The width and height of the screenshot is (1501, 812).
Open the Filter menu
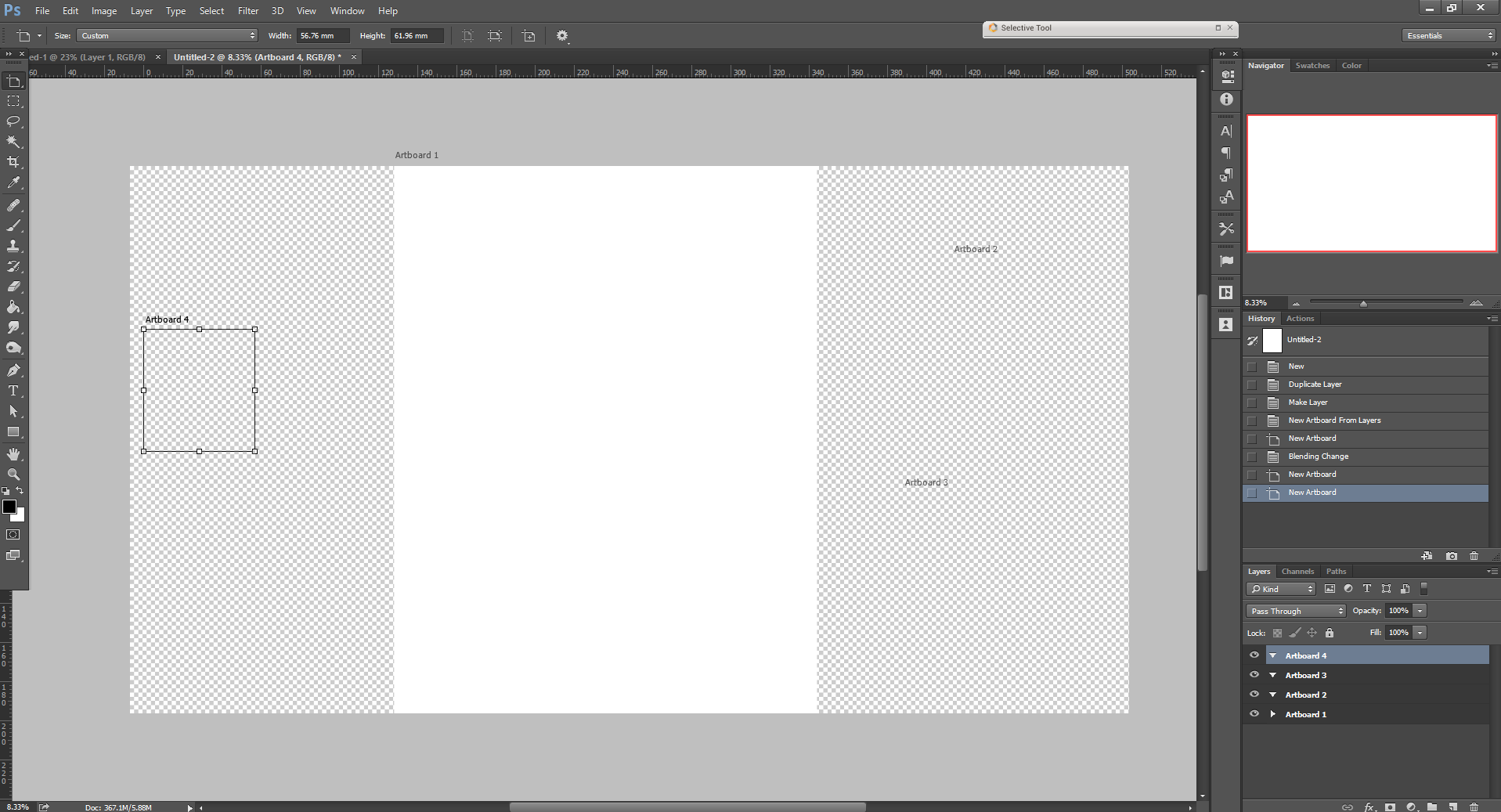pos(248,11)
